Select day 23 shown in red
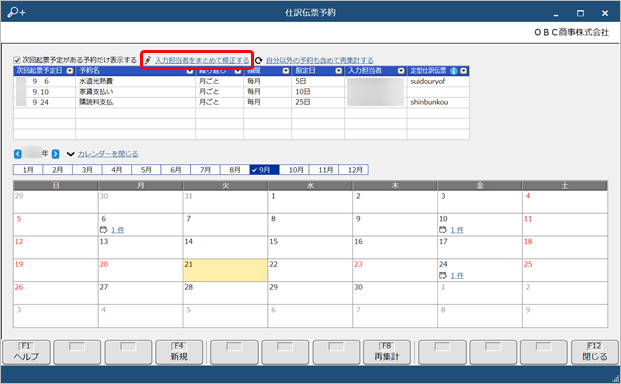The width and height of the screenshot is (621, 384). [x=395, y=270]
